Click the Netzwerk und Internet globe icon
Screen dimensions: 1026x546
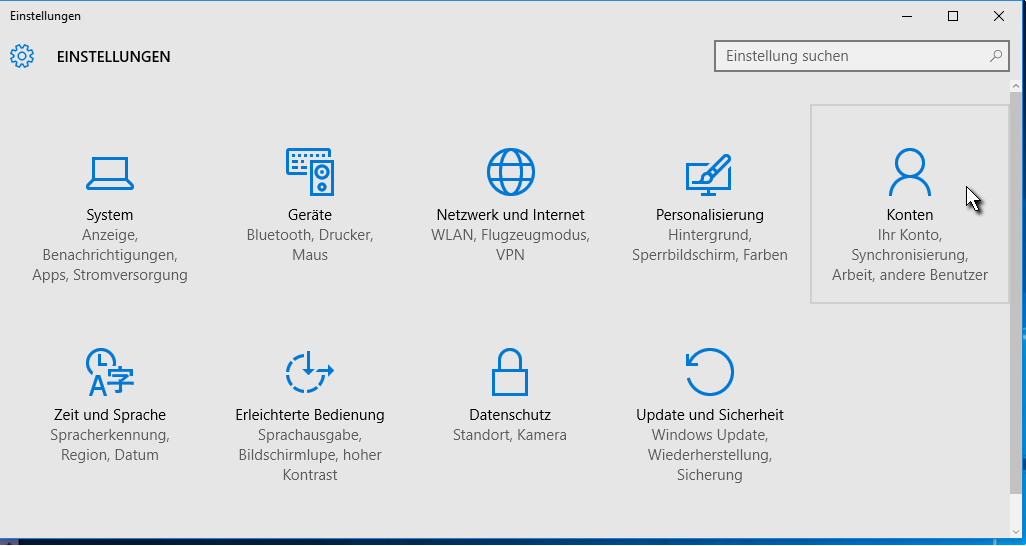pyautogui.click(x=510, y=172)
